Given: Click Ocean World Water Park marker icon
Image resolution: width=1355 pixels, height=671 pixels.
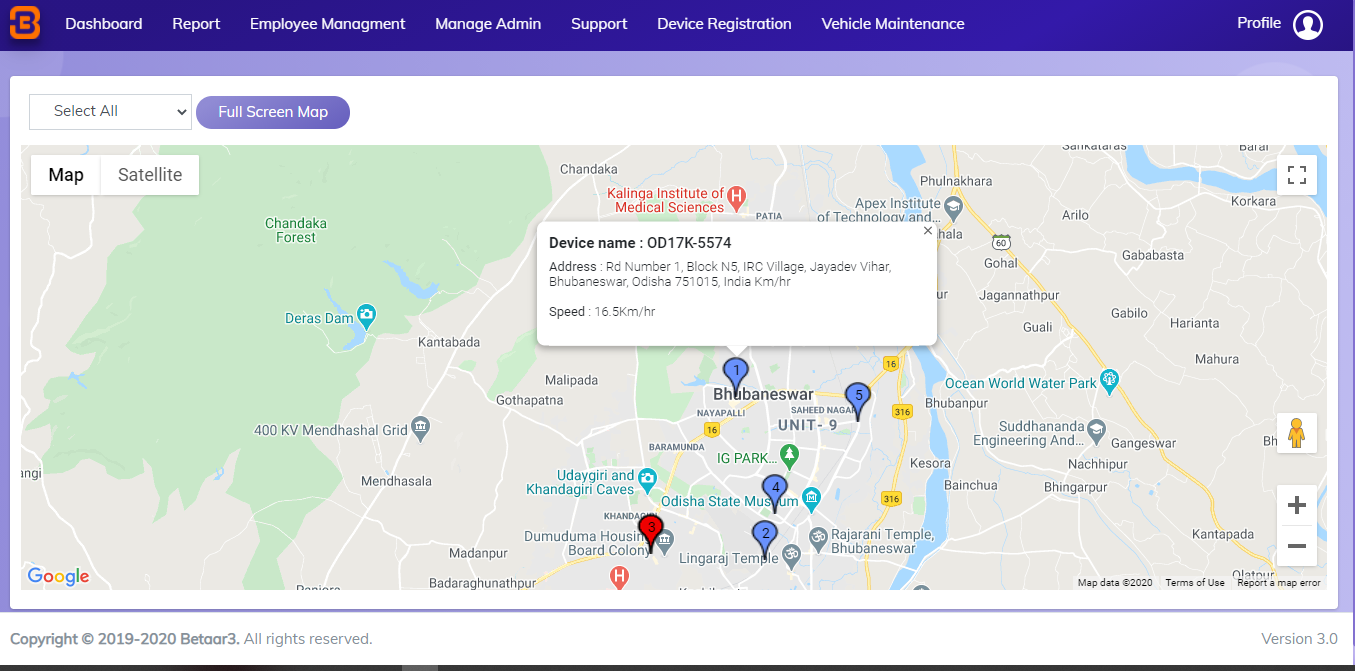Looking at the screenshot, I should 1109,379.
